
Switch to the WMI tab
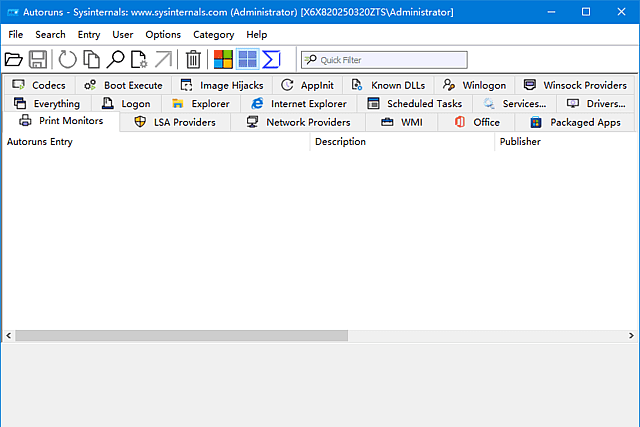click(x=402, y=122)
